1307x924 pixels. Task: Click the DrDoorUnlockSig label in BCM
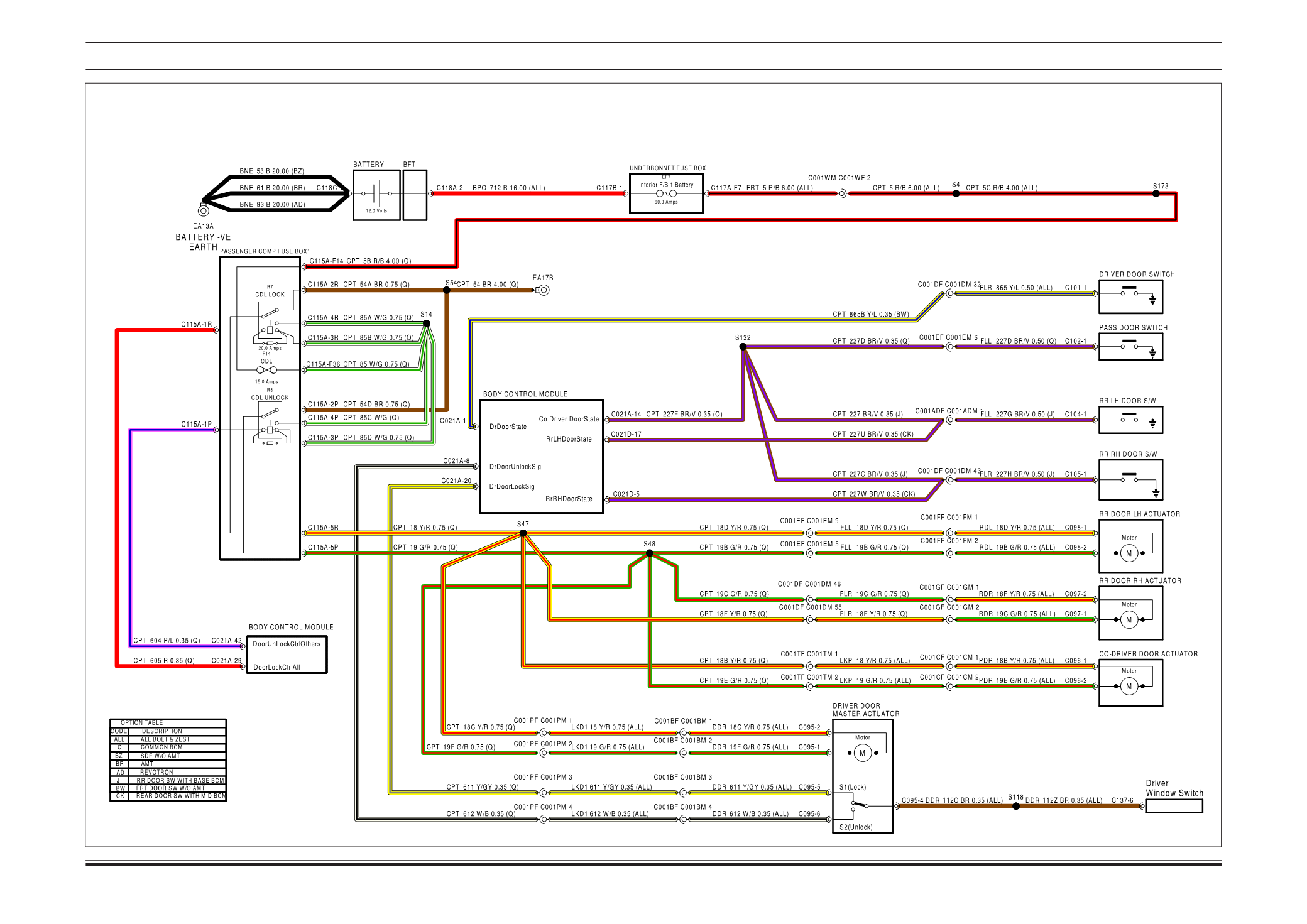pyautogui.click(x=515, y=467)
